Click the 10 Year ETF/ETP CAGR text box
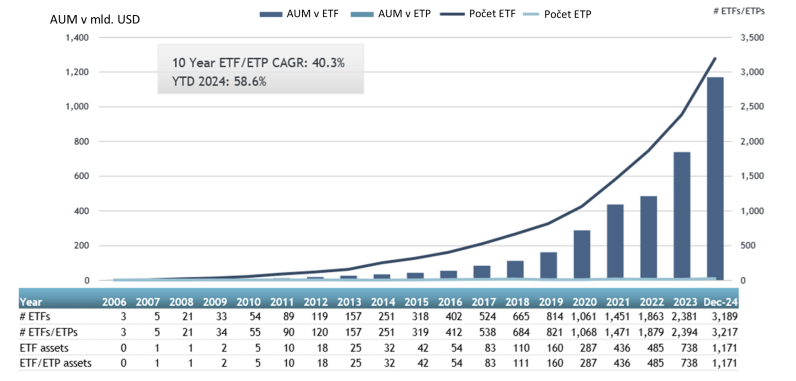Screen dimensions: 796x381 [260, 69]
